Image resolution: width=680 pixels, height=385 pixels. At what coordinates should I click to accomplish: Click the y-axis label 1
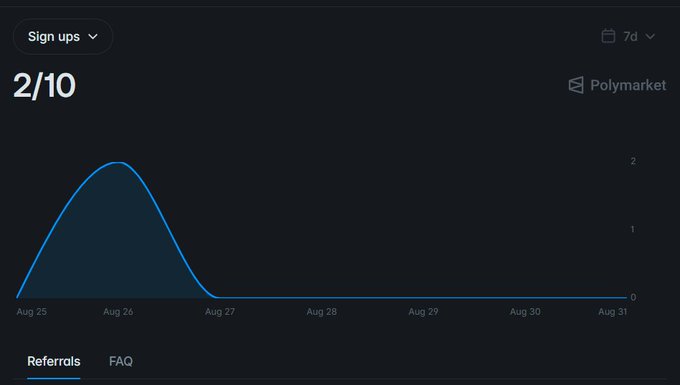click(x=633, y=229)
